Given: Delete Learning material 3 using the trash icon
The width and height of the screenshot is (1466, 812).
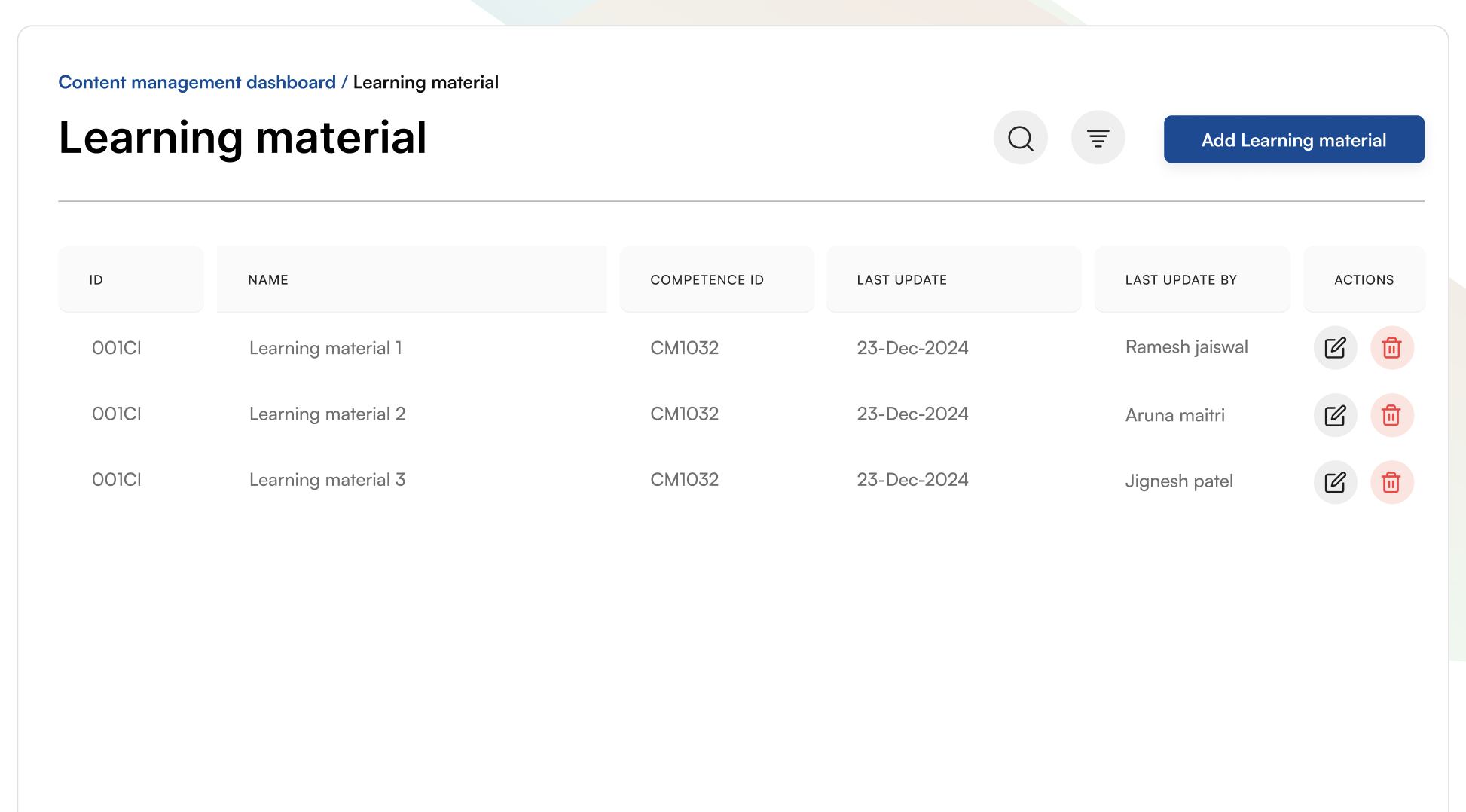Looking at the screenshot, I should pyautogui.click(x=1391, y=482).
